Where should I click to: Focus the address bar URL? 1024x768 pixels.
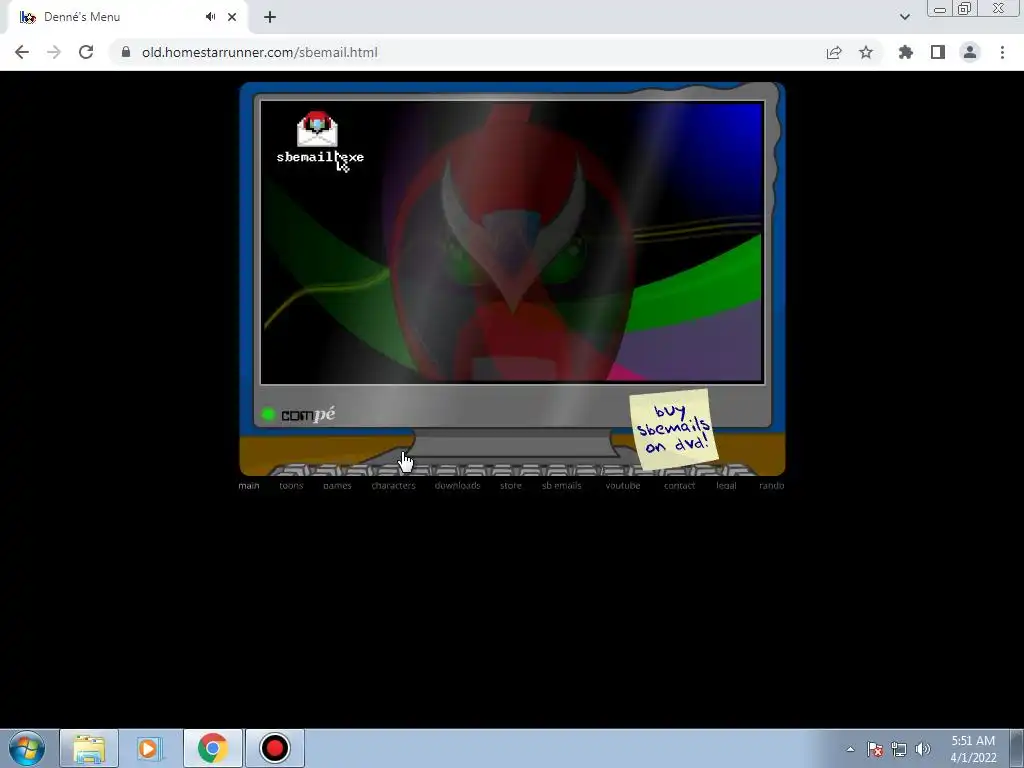click(x=260, y=52)
